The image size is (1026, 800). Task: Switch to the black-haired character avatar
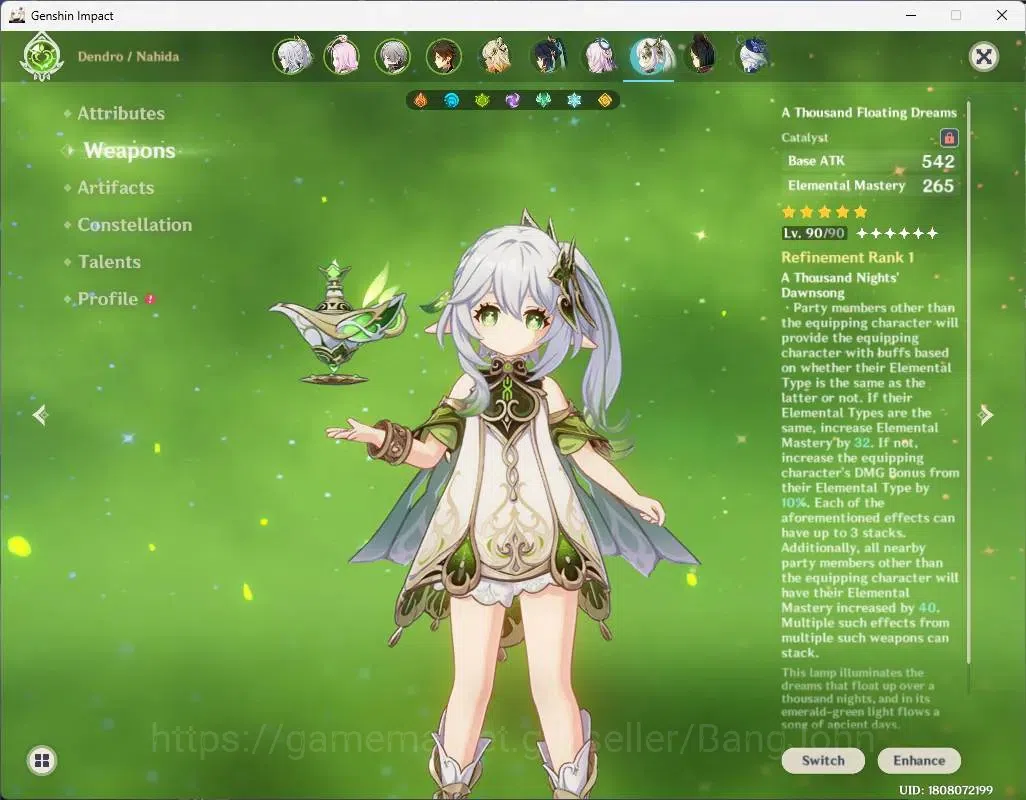point(701,56)
